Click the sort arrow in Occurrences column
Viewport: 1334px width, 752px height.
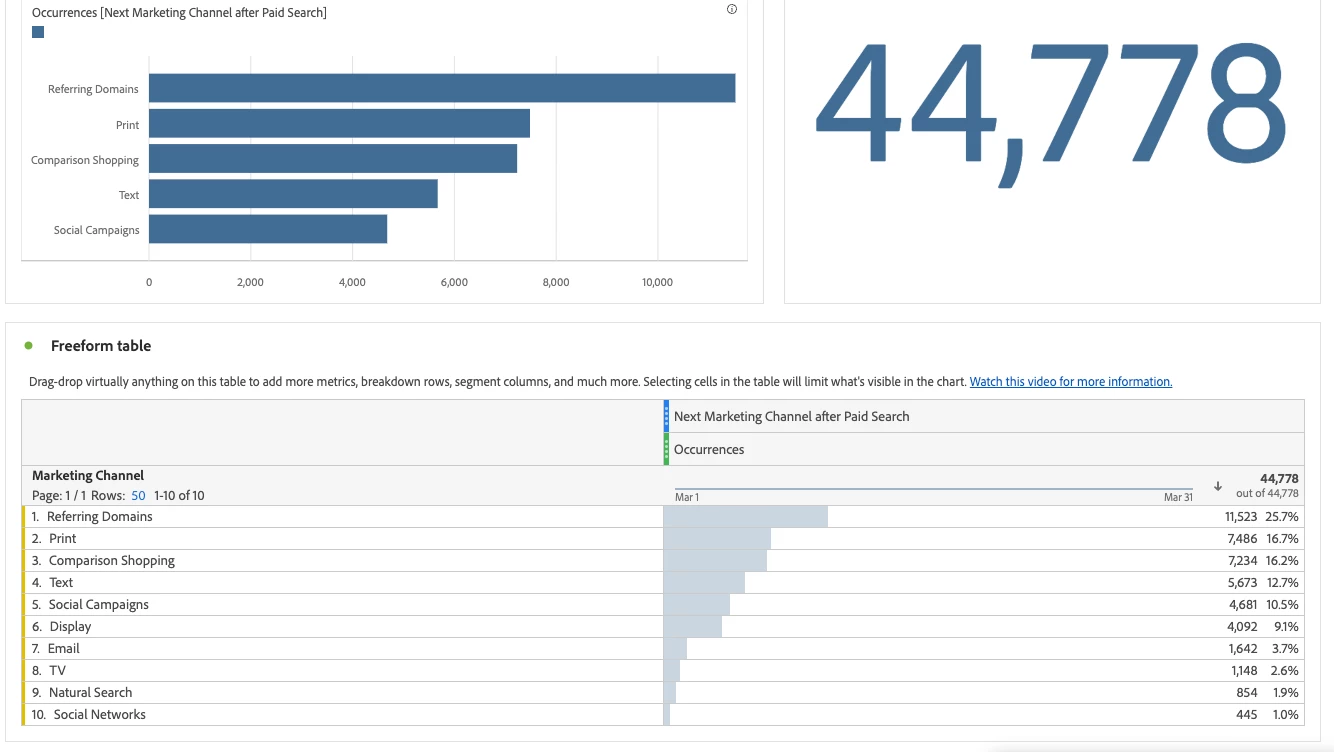1218,486
